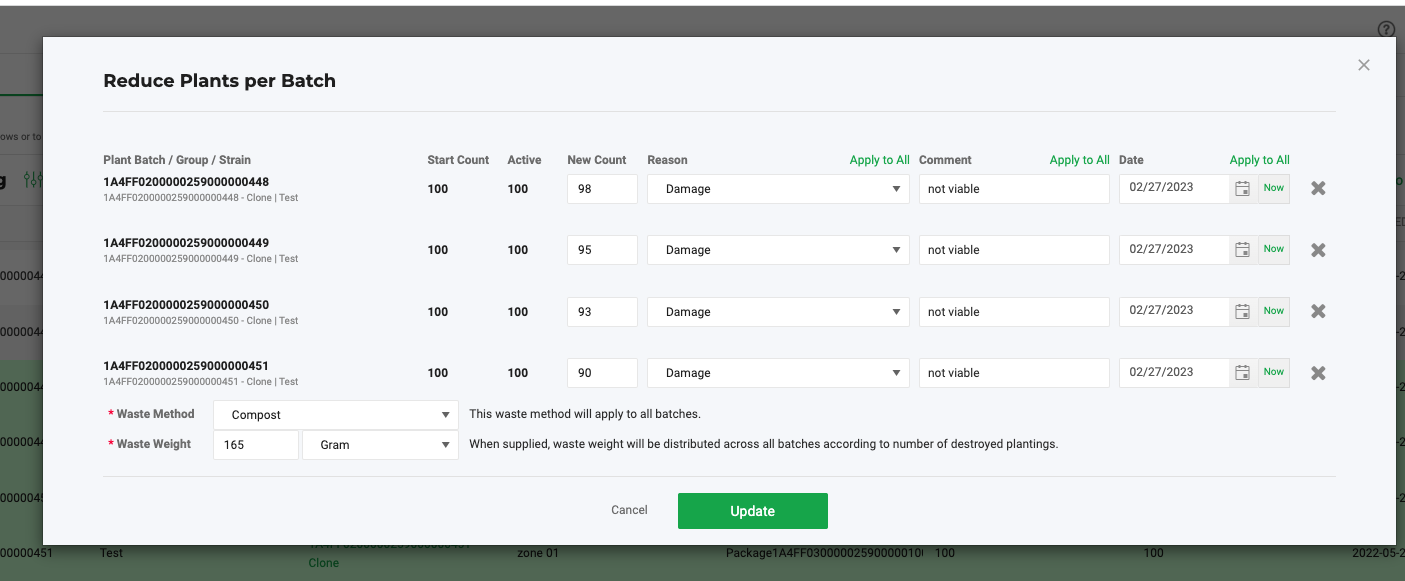The height and width of the screenshot is (581, 1405).
Task: Edit New Count field showing 95
Action: [602, 250]
